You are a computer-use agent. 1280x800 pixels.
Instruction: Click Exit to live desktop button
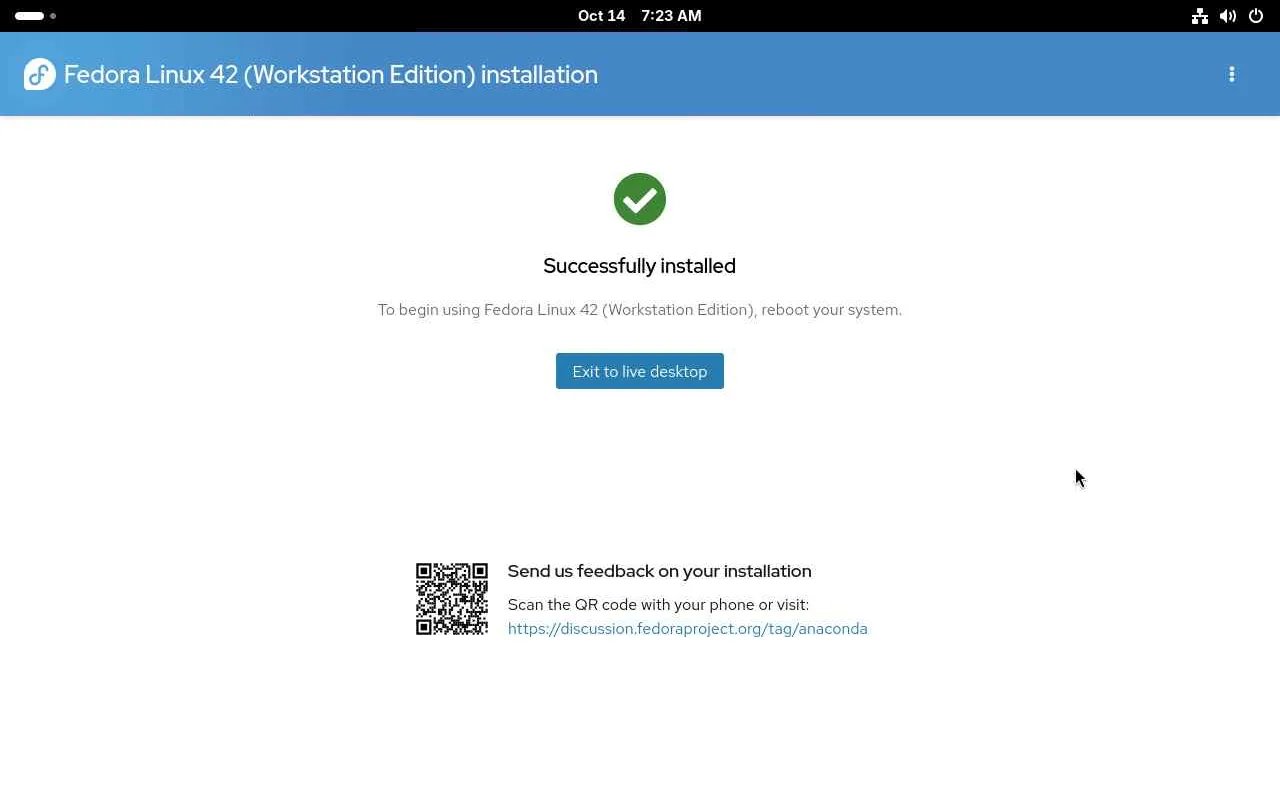[640, 371]
